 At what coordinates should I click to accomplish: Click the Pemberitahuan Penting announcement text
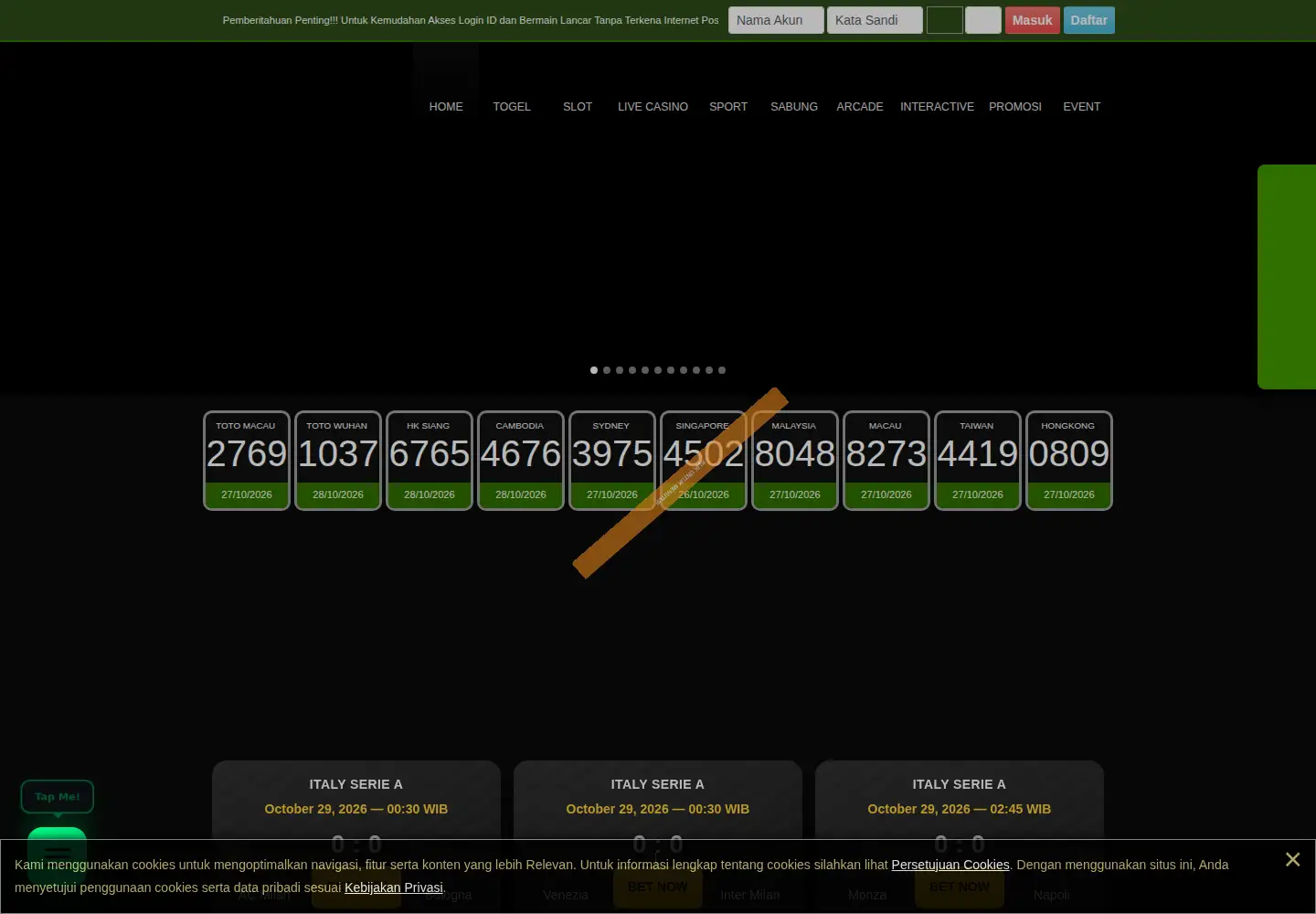(x=471, y=20)
